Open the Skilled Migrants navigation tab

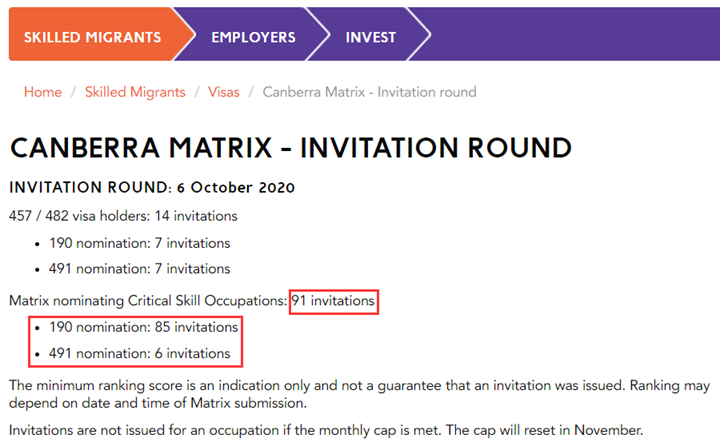[x=92, y=37]
